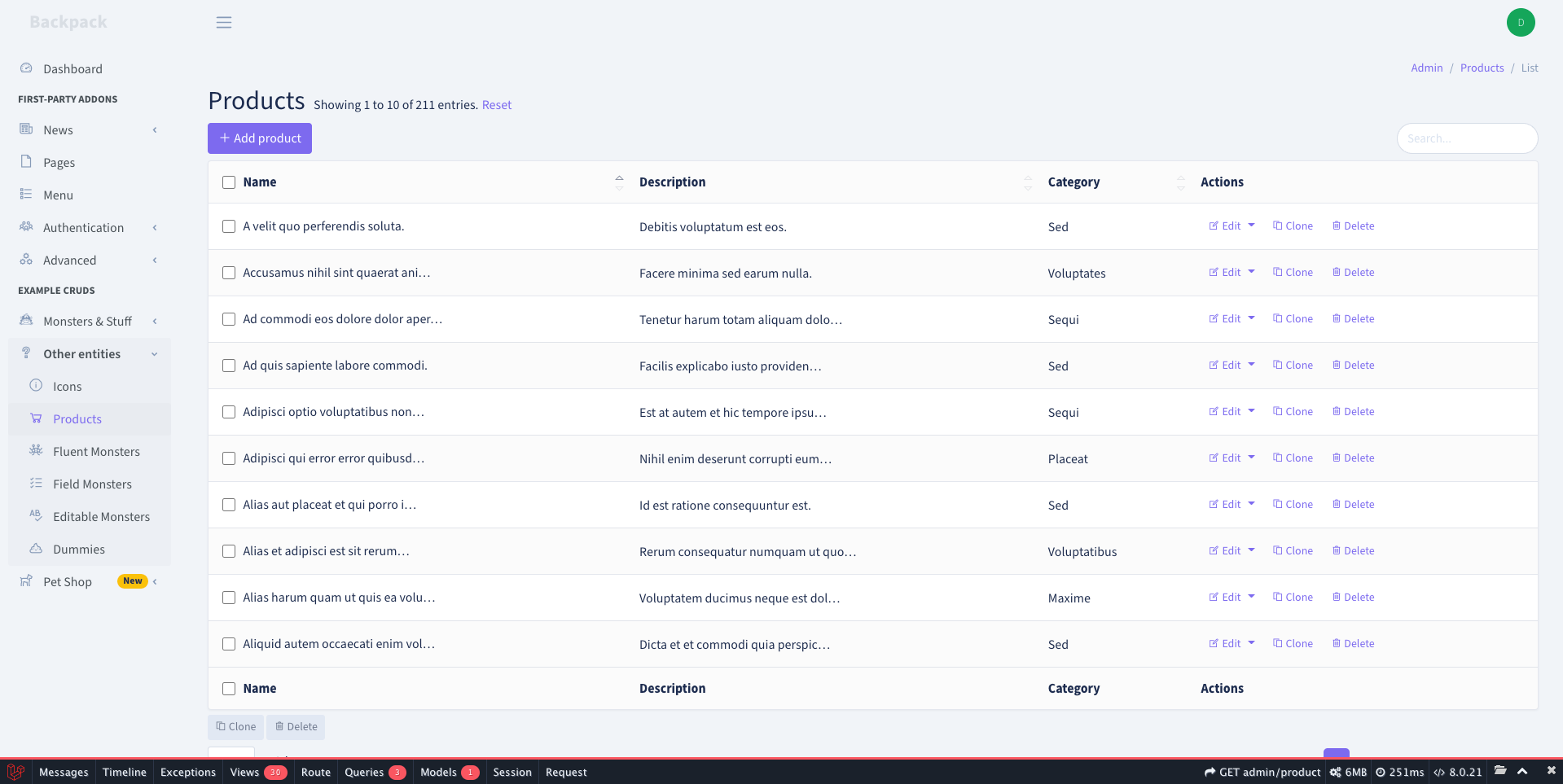Delete the 'Accusamus nihil sint quaerat' row
The image size is (1563, 784).
tap(1353, 273)
